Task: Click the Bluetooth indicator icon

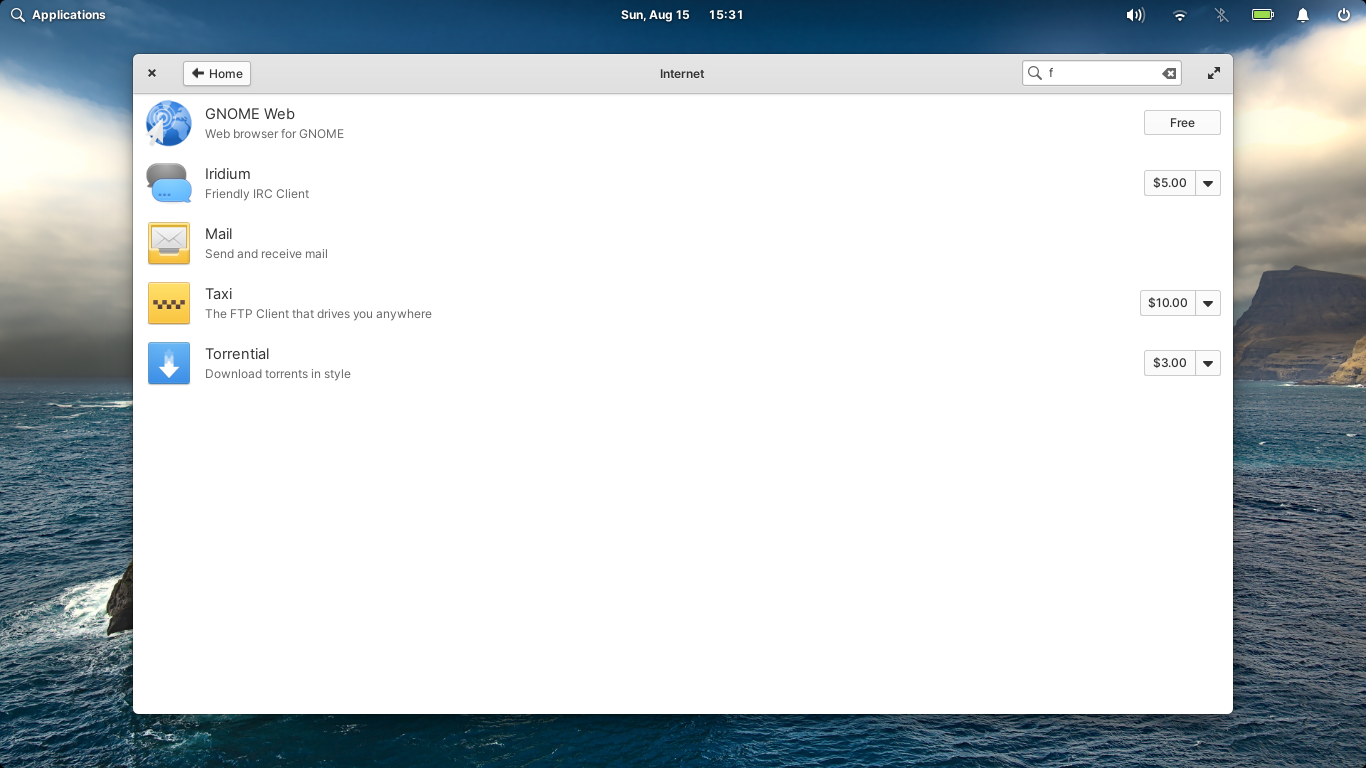Action: 1221,15
